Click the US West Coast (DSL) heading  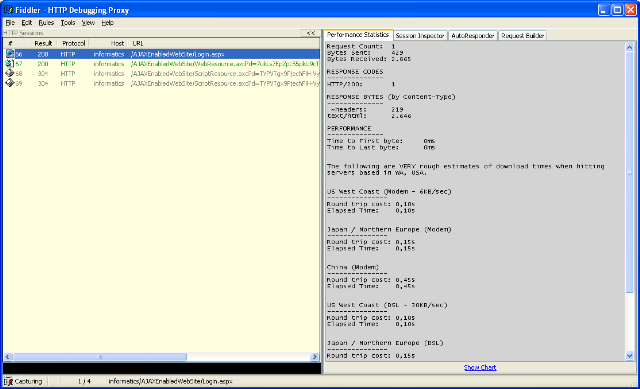pyautogui.click(x=387, y=305)
